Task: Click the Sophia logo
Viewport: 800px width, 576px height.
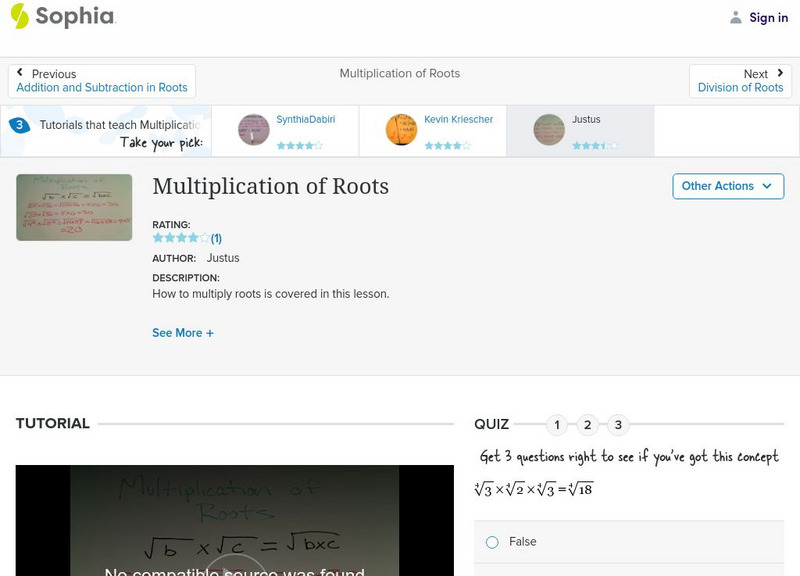Action: click(x=62, y=17)
